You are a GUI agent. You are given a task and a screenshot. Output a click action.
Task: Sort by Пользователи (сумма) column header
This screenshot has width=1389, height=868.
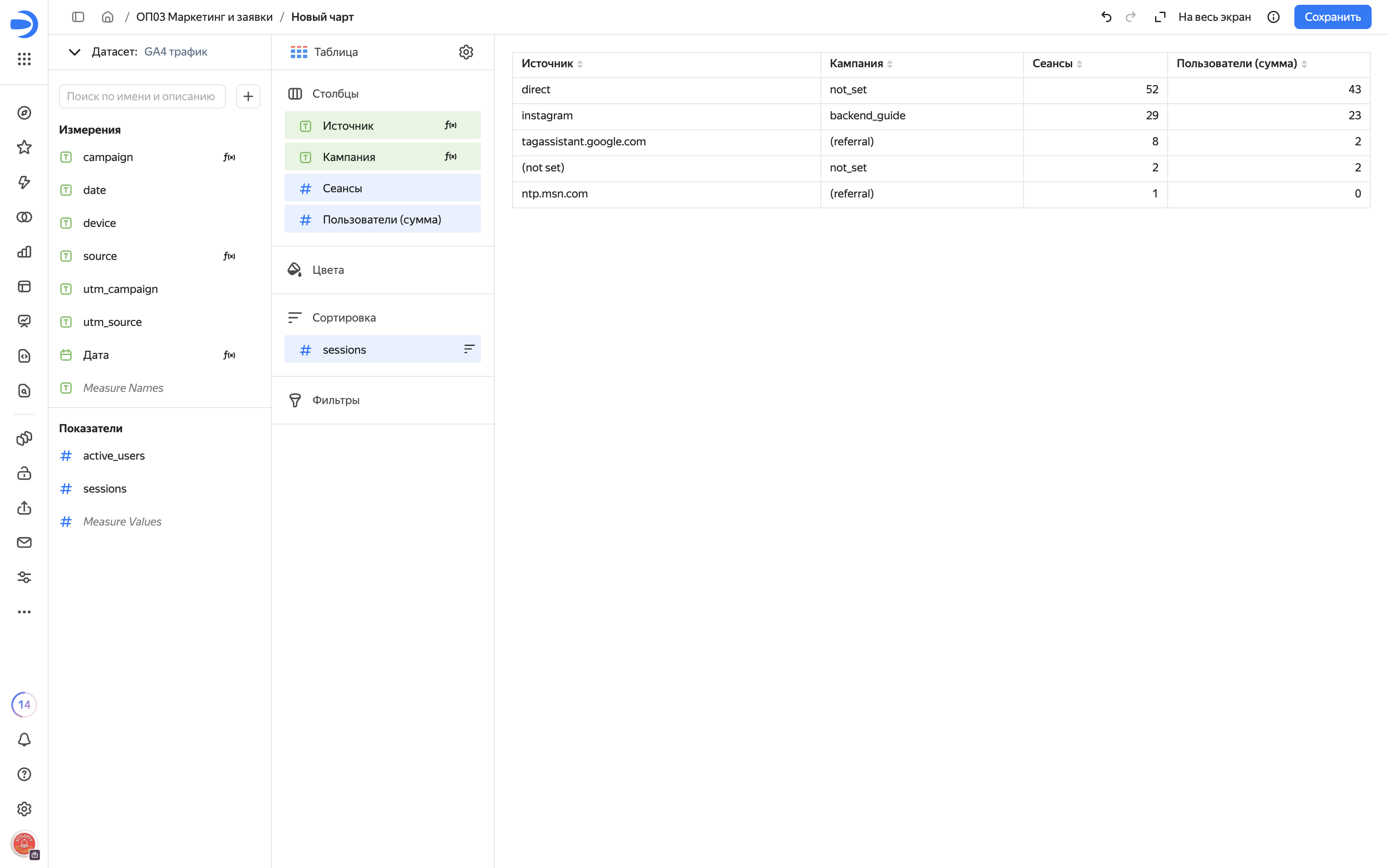(x=1241, y=64)
